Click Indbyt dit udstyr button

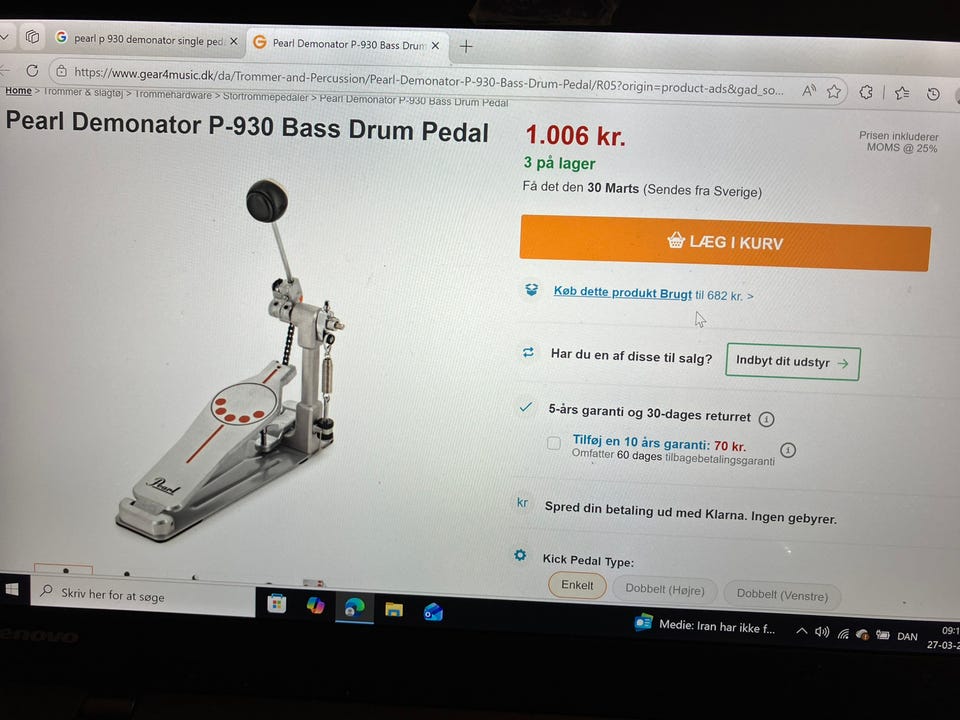[x=793, y=362]
